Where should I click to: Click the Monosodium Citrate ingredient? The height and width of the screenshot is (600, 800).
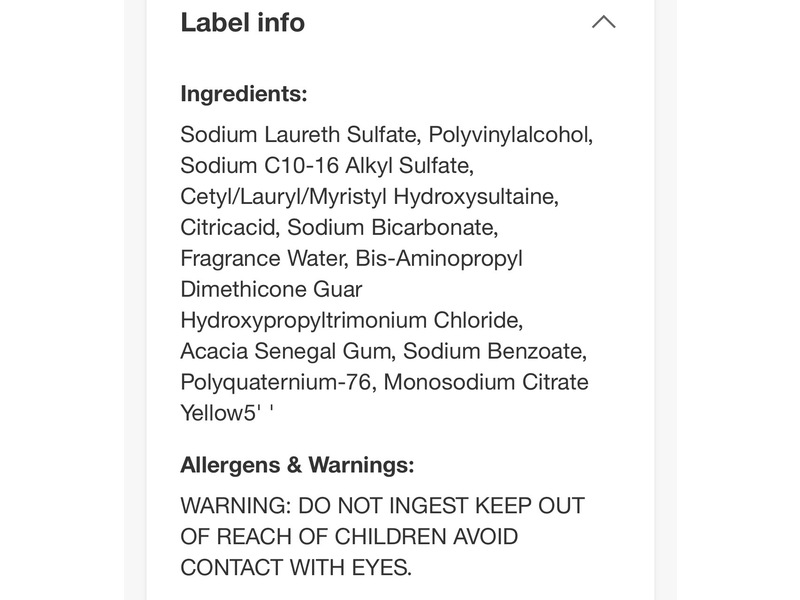click(x=486, y=382)
